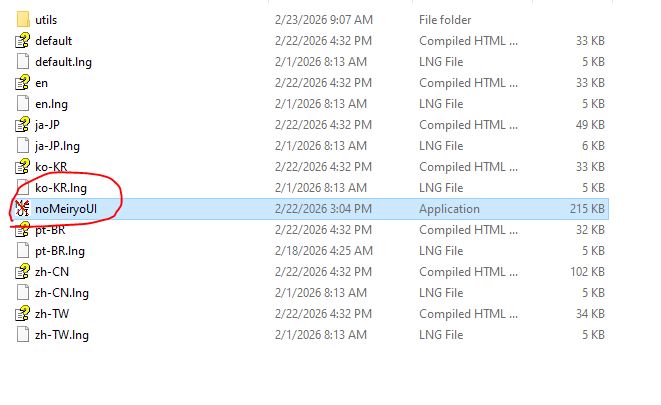661x405 pixels.
Task: Click the pt-BR.lng file icon
Action: (x=23, y=251)
